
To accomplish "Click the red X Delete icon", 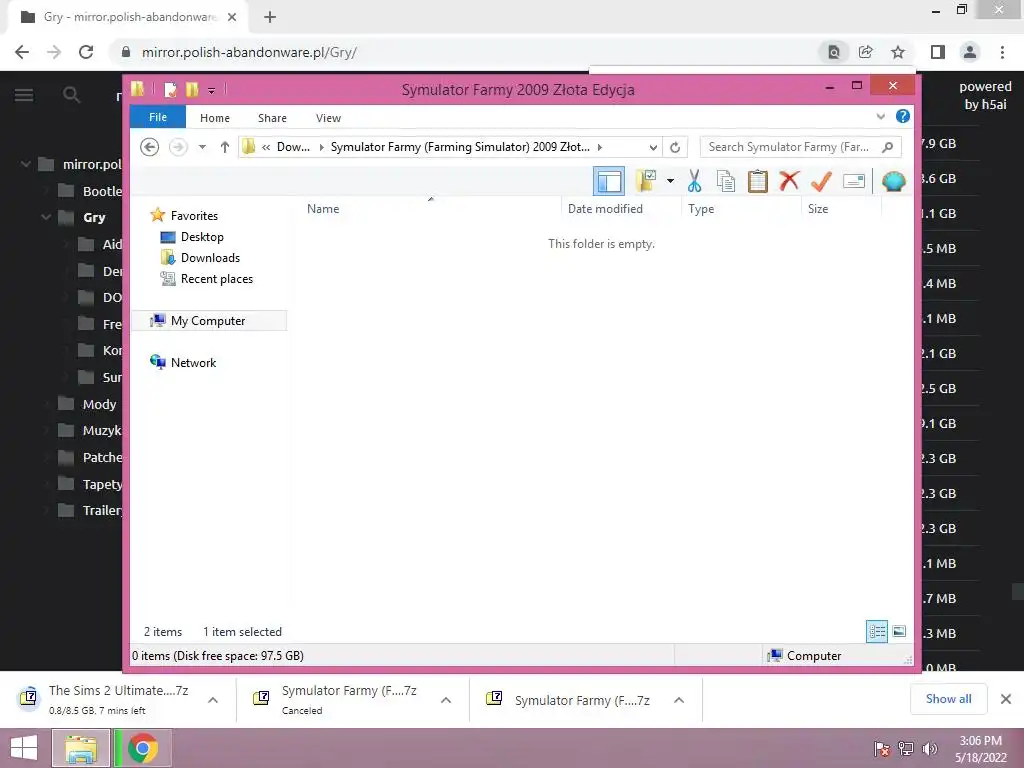I will point(789,180).
